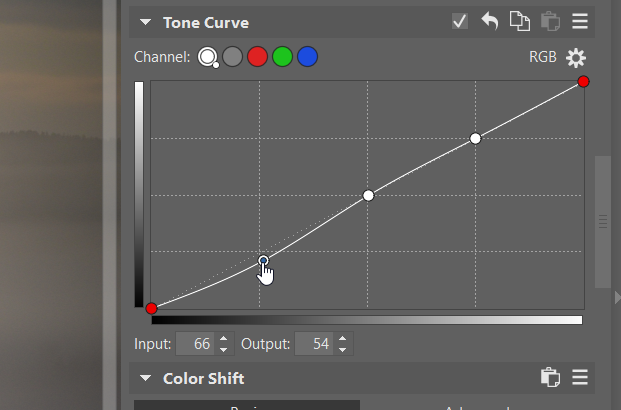Collapse the Tone Curve section
The width and height of the screenshot is (621, 410).
click(146, 22)
